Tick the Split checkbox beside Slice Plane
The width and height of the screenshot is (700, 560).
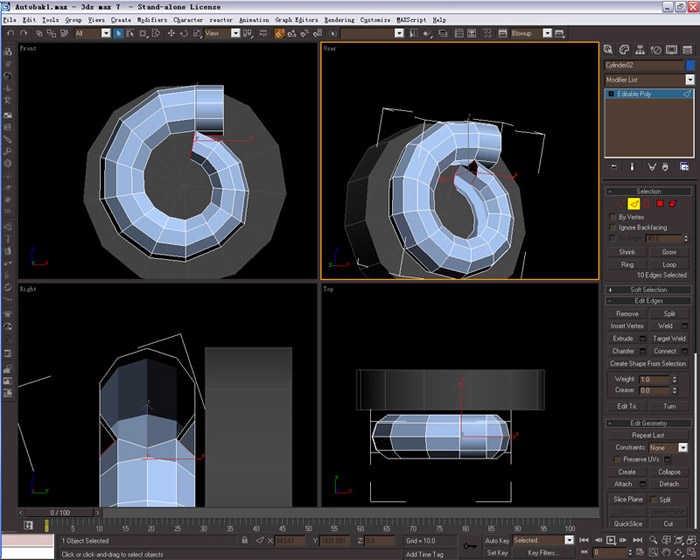pos(654,499)
